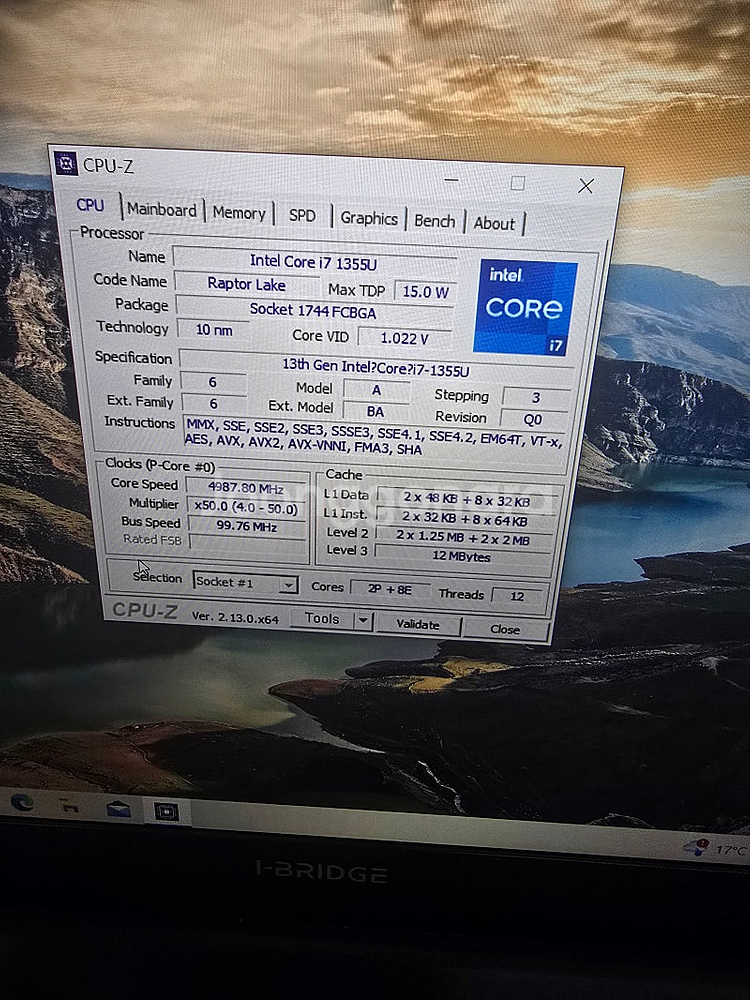Click the Stepping value 3
Image resolution: width=750 pixels, height=1000 pixels.
(x=536, y=397)
